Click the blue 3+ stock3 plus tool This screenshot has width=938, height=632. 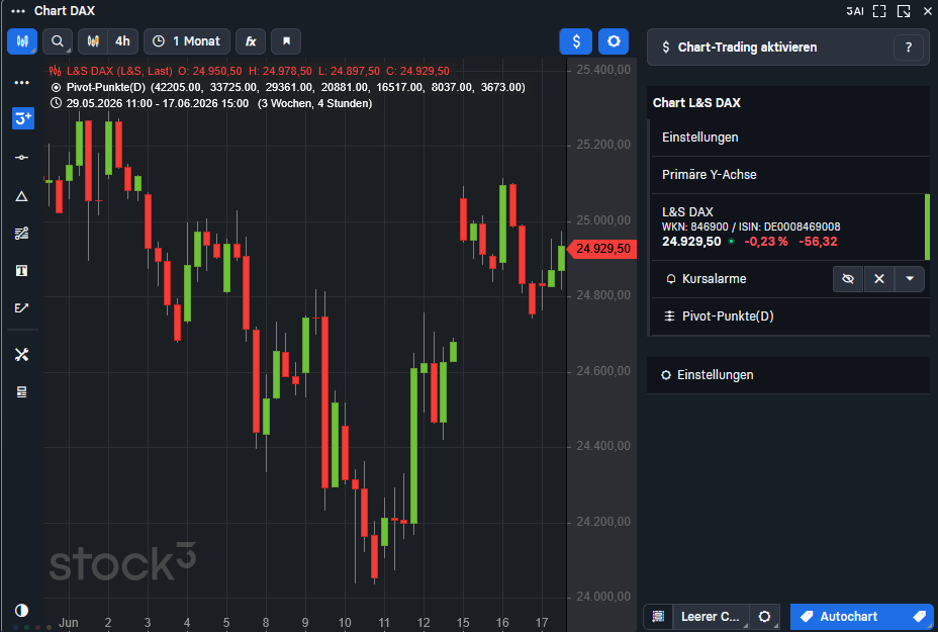pyautogui.click(x=23, y=118)
